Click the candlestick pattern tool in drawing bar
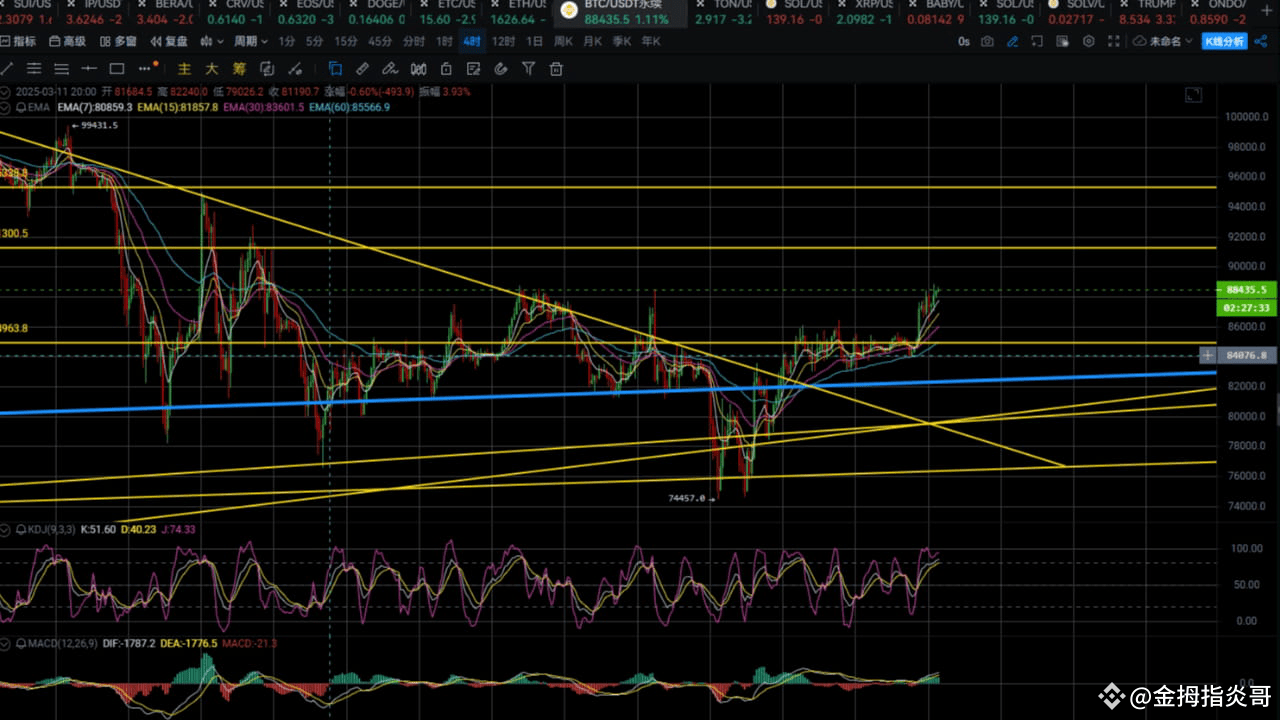 point(418,69)
